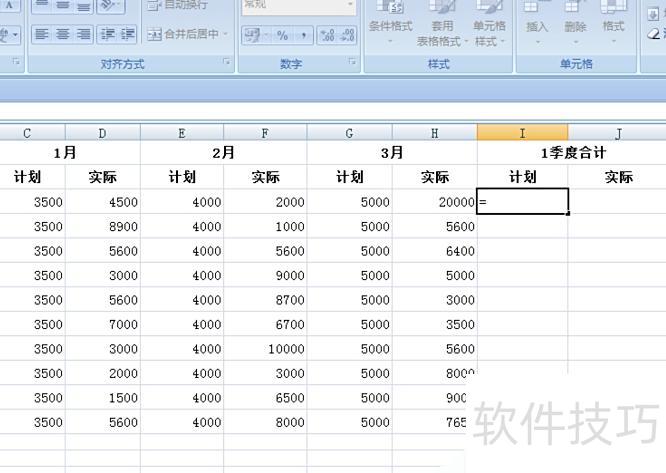Click the cell with value 8900

coord(102,226)
